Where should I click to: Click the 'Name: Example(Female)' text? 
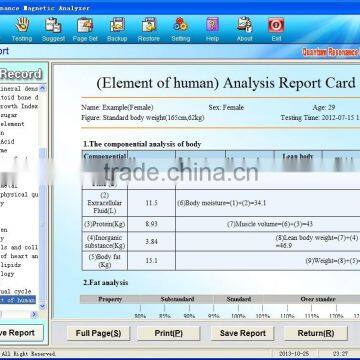[117, 108]
